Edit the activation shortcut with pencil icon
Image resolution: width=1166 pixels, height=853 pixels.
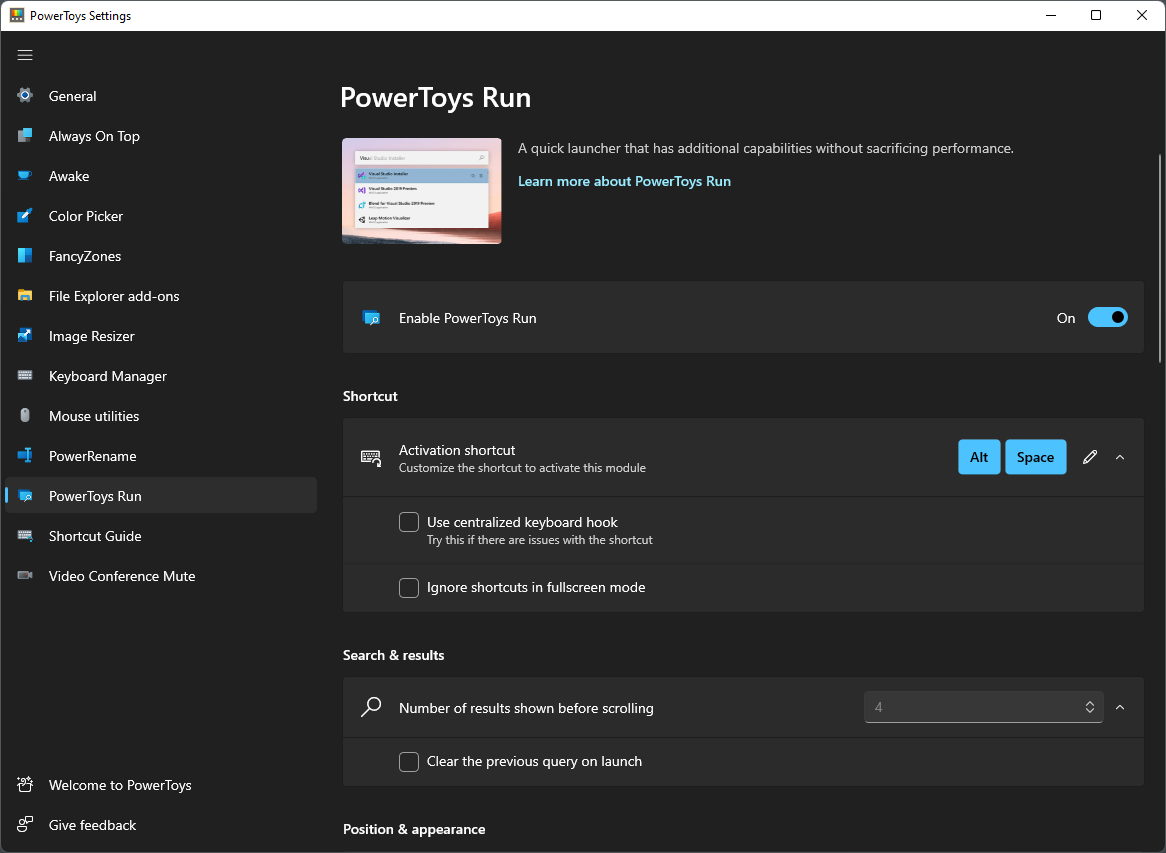click(x=1090, y=457)
